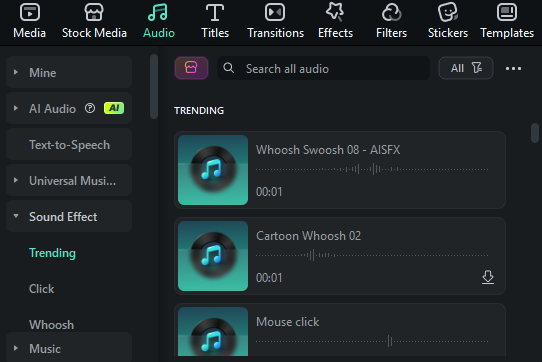Open the All filter dropdown
Image resolution: width=542 pixels, height=362 pixels.
pyautogui.click(x=466, y=68)
